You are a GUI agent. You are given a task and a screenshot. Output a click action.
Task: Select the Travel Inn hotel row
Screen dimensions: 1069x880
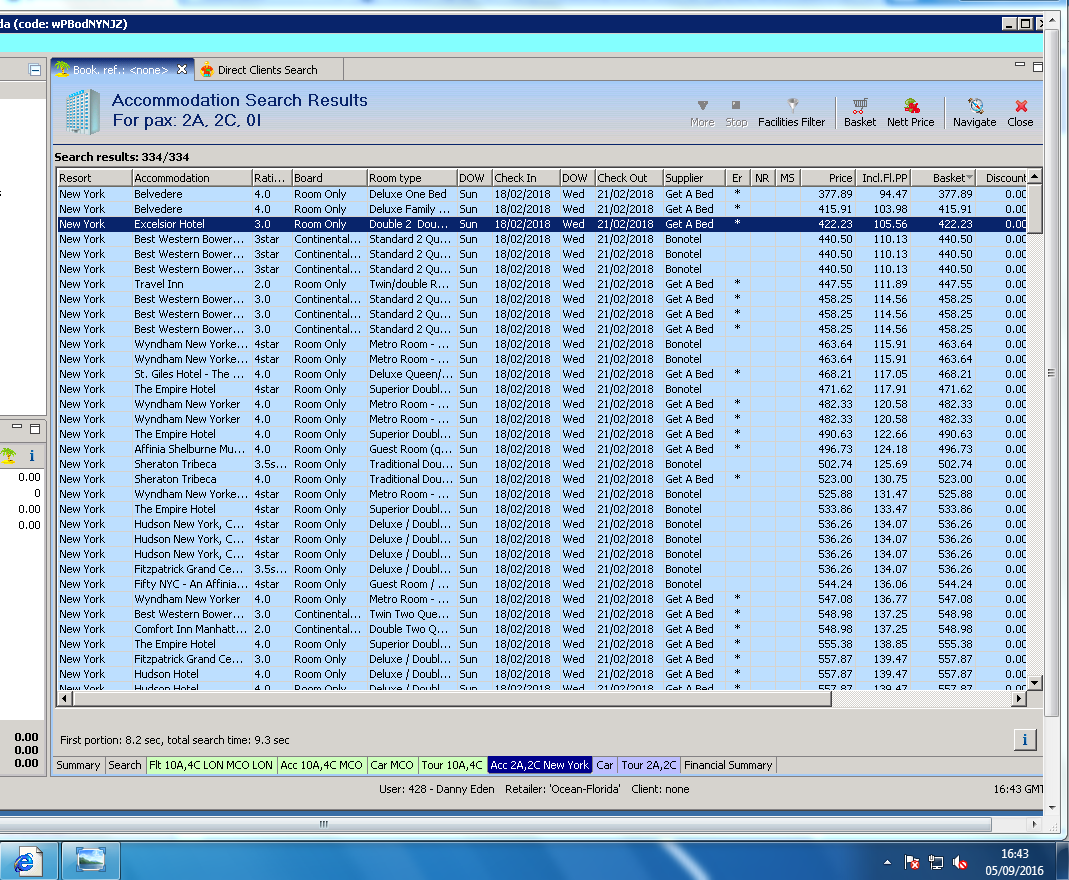click(x=158, y=284)
